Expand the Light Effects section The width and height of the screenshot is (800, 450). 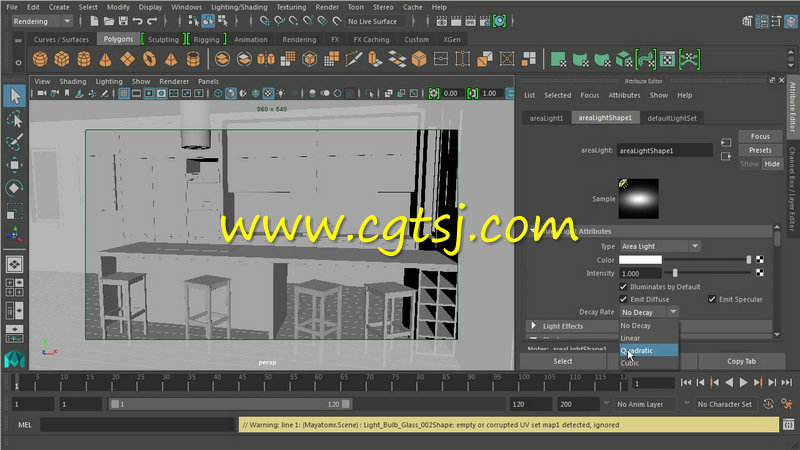click(534, 326)
